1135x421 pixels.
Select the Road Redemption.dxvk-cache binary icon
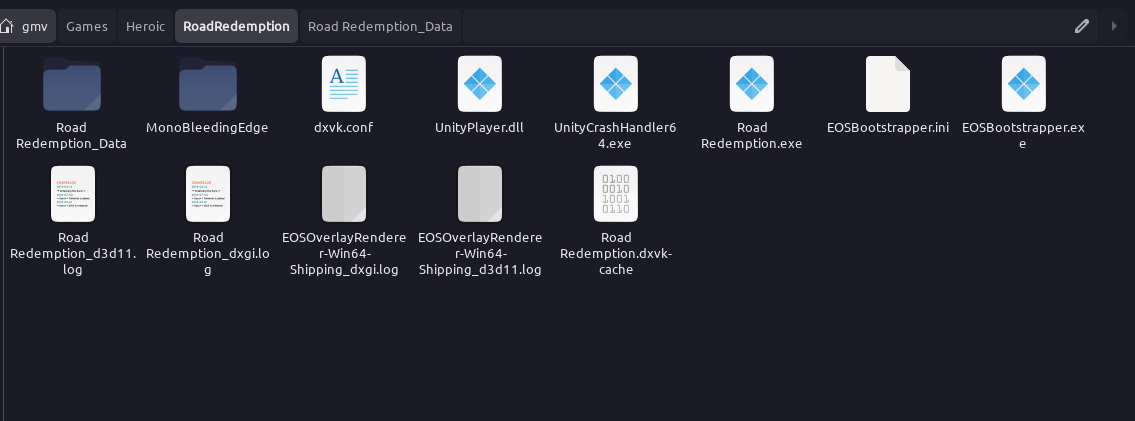(616, 194)
